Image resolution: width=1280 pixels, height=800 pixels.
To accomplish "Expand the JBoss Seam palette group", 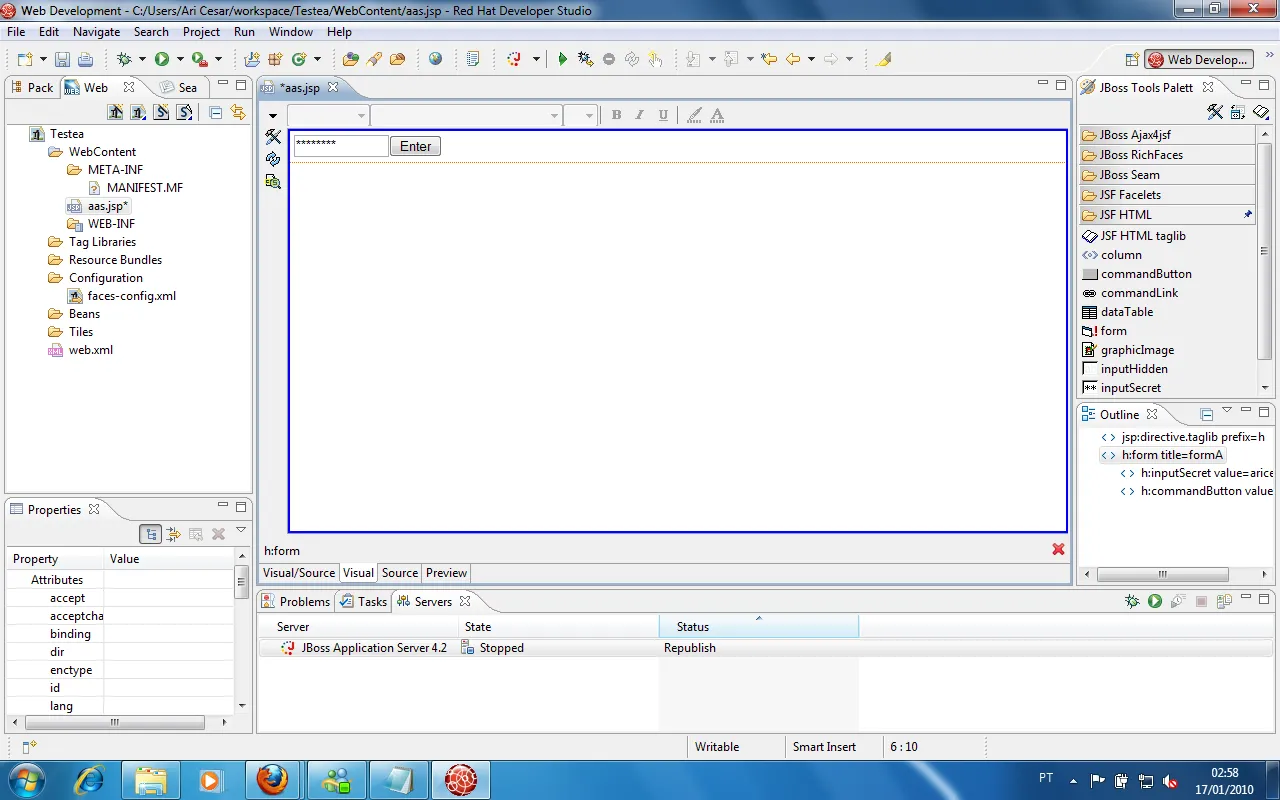I will (1167, 174).
